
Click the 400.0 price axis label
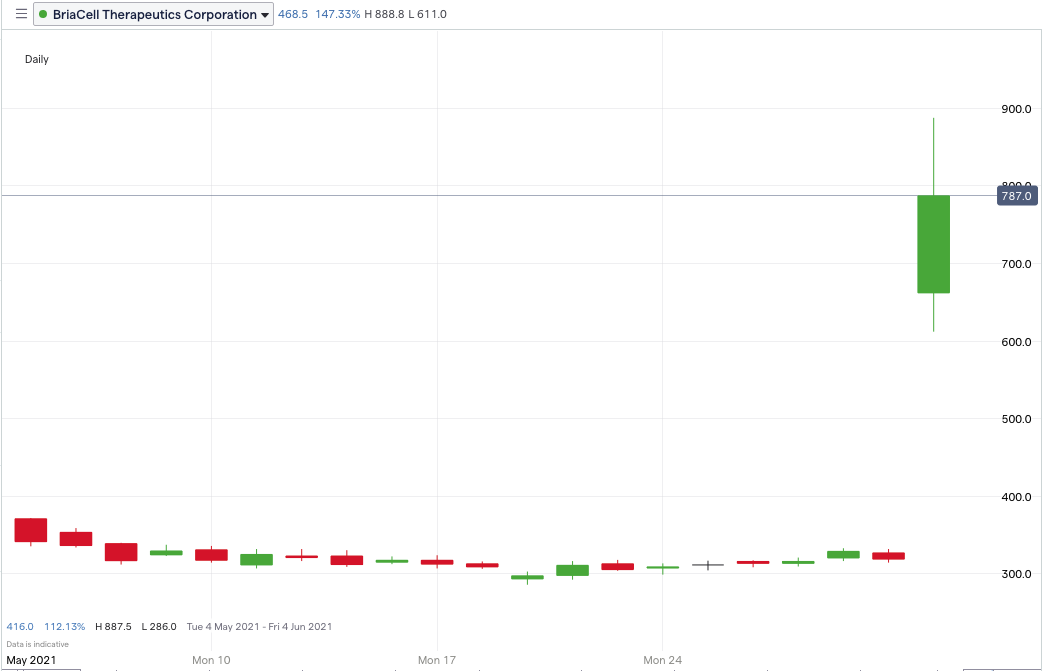tap(1016, 496)
